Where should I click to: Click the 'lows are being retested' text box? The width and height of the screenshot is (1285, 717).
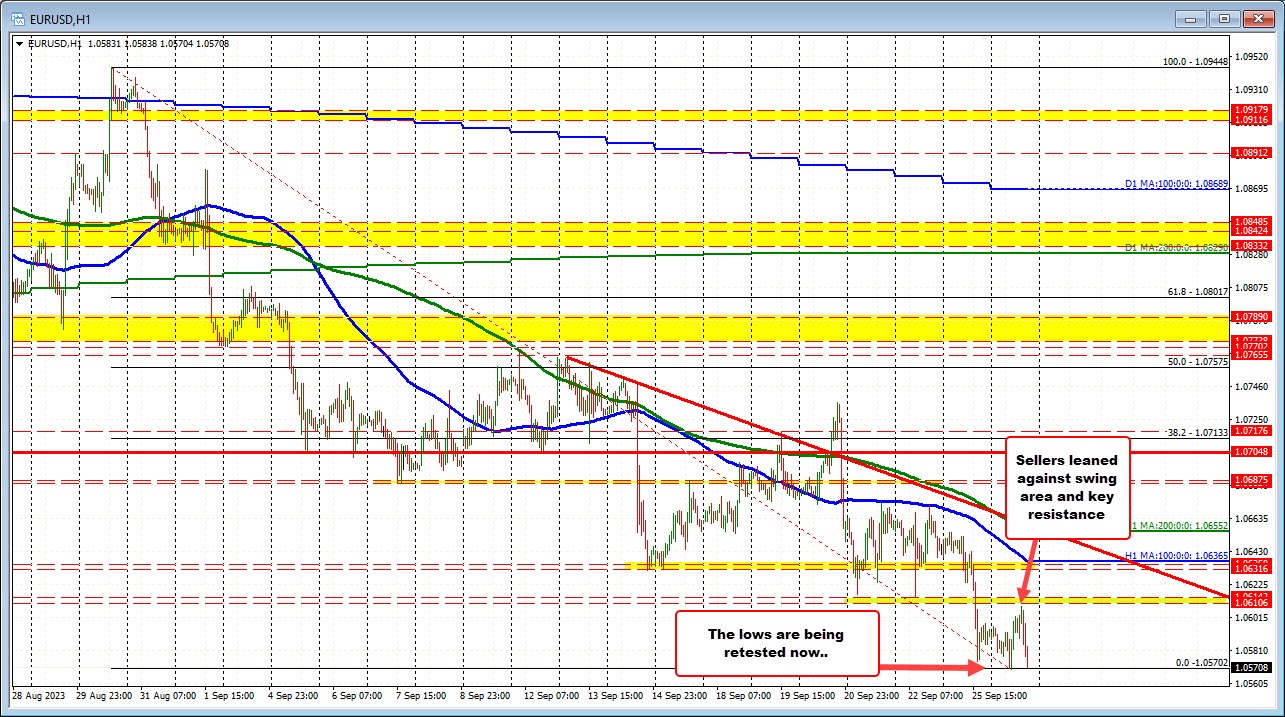(778, 644)
